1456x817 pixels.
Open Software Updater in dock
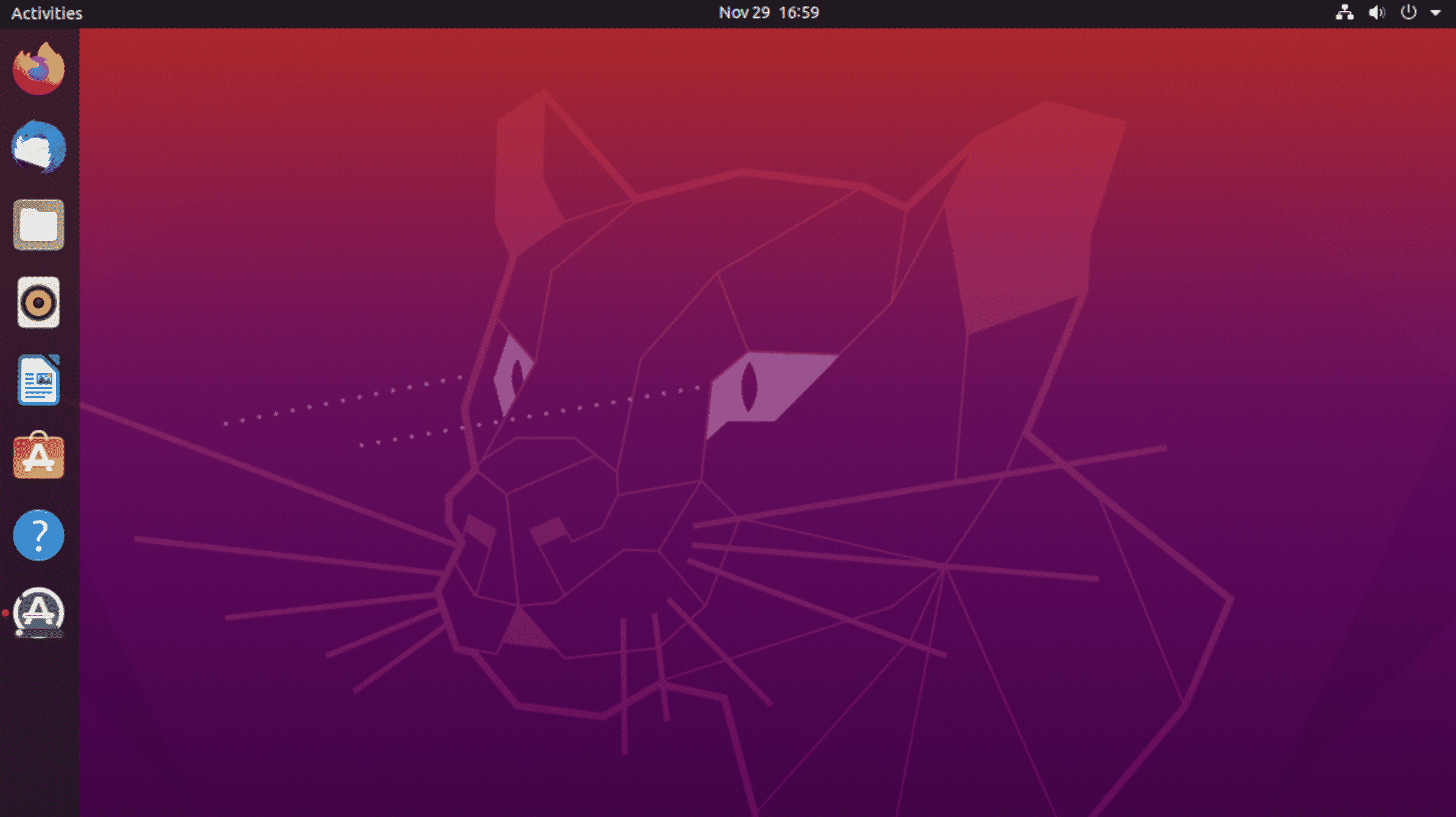[39, 612]
